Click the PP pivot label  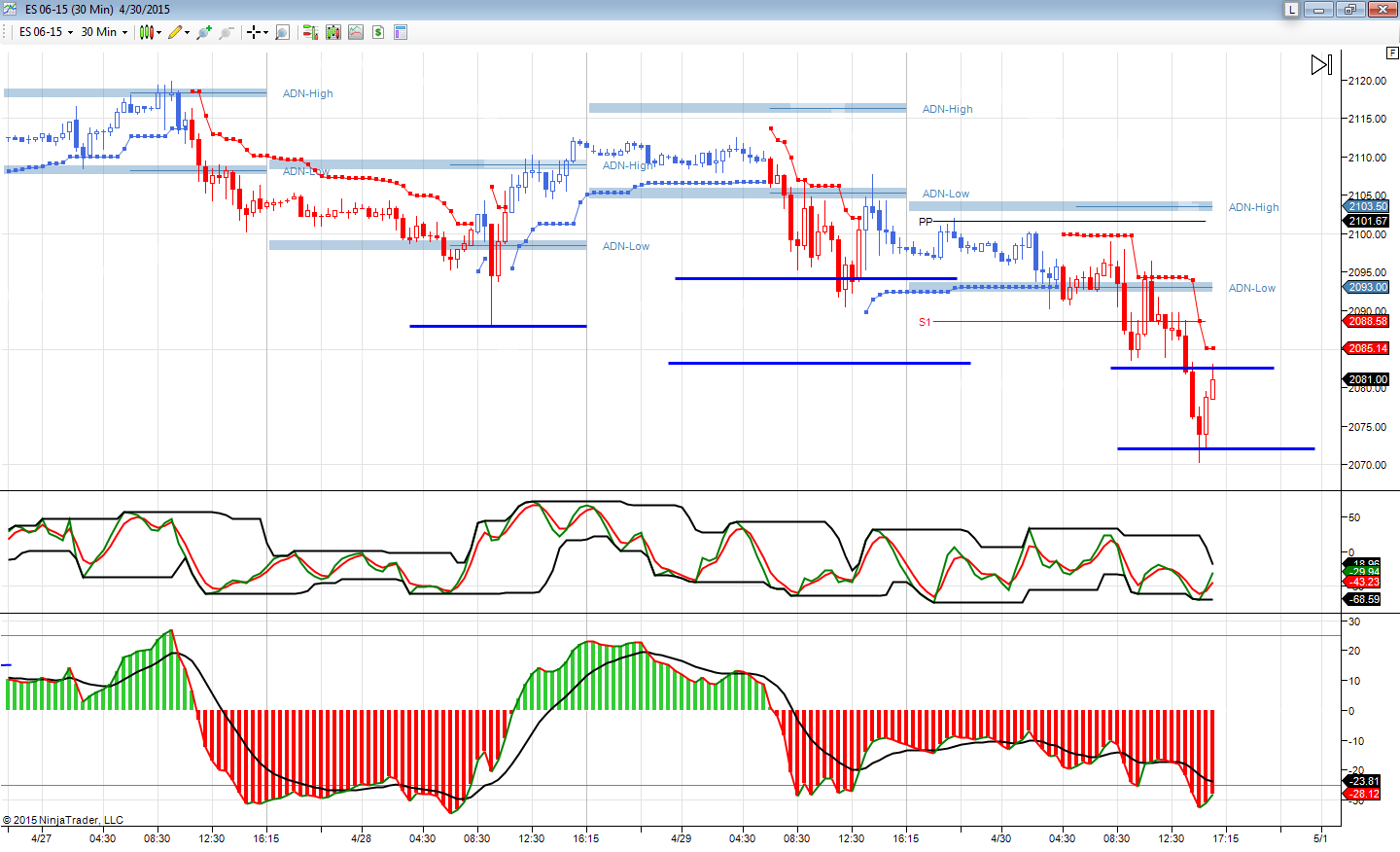(x=926, y=222)
